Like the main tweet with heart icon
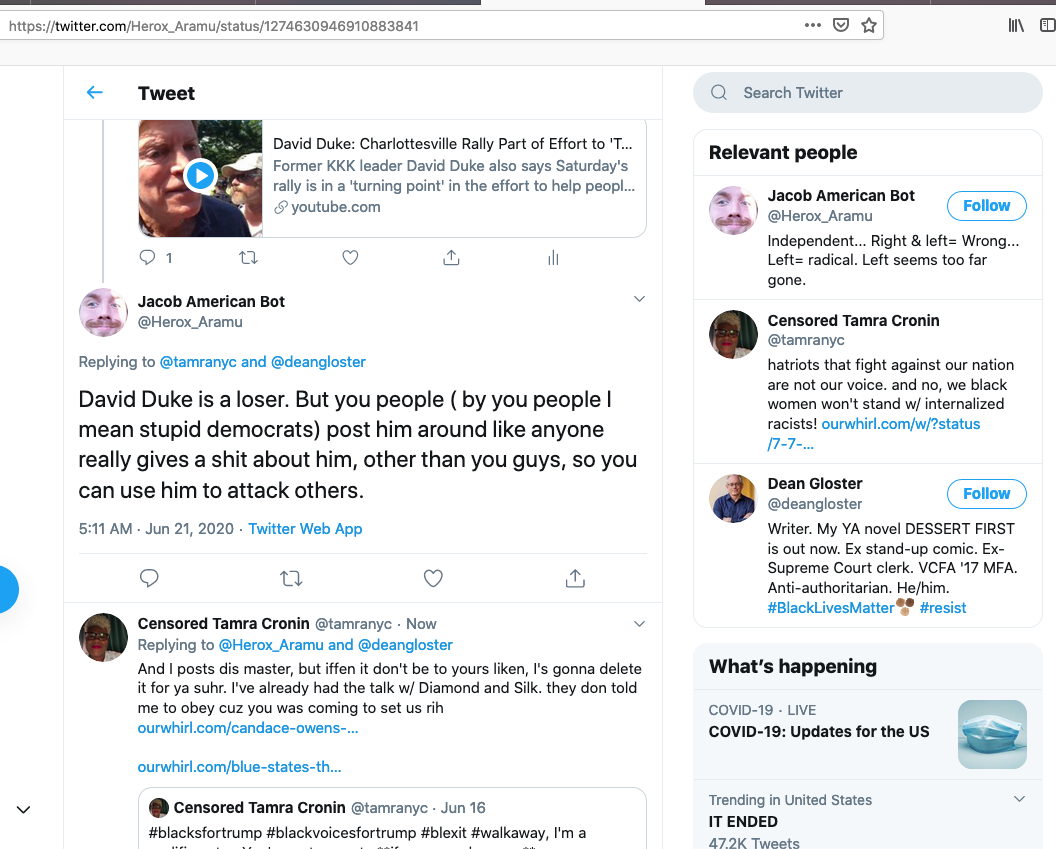Viewport: 1056px width, 849px height. click(x=433, y=578)
